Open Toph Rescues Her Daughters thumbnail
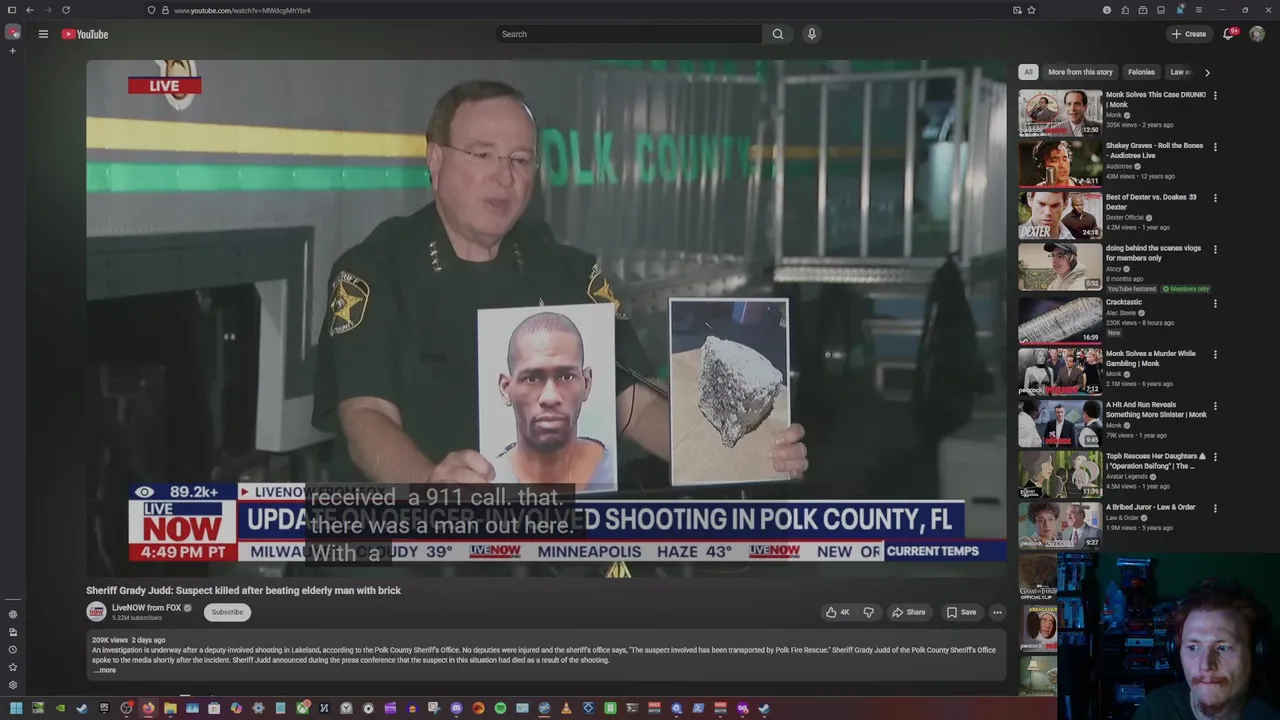Viewport: 1280px width, 720px height. 1060,474
